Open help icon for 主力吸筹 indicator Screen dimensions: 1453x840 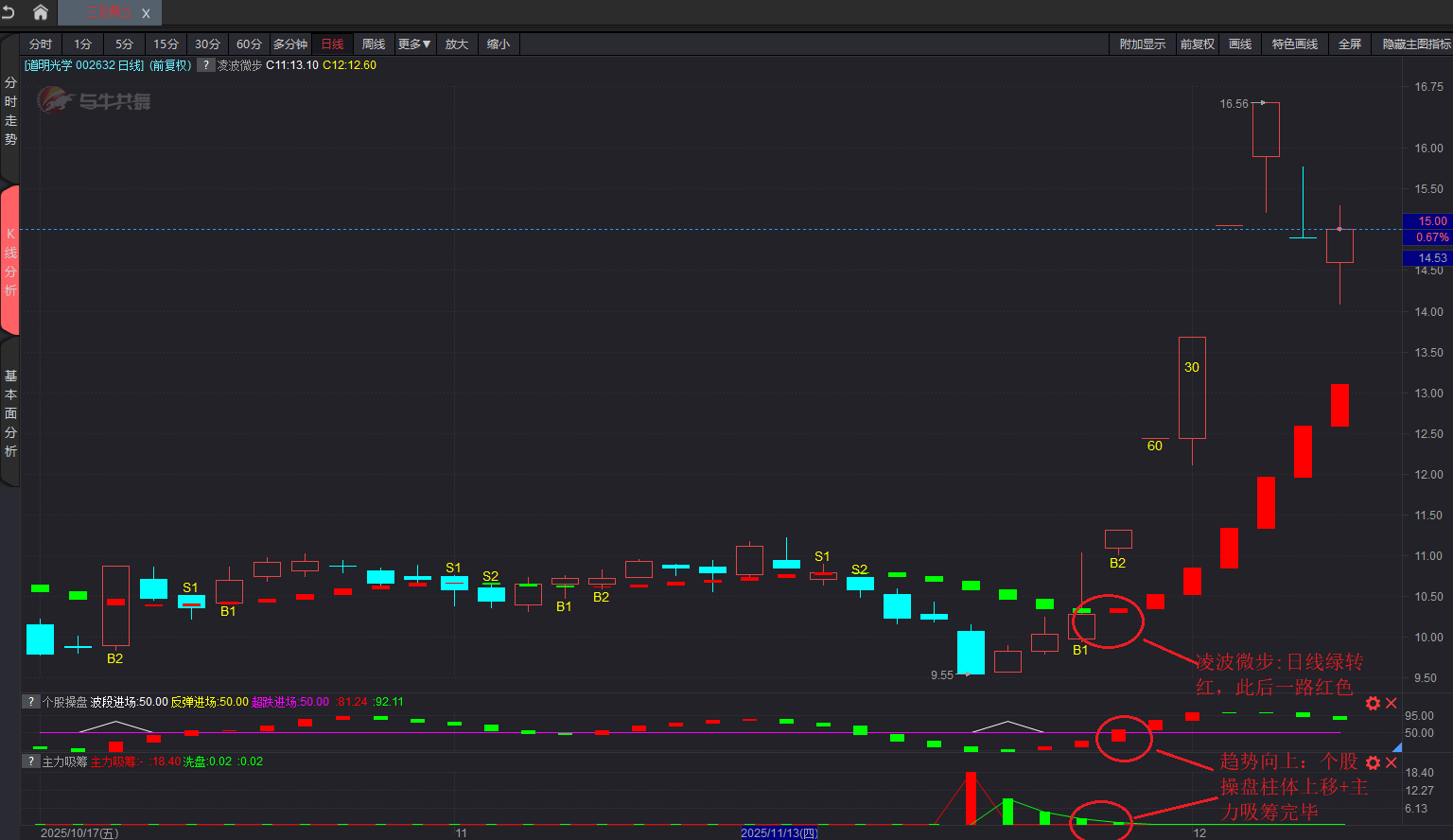coord(32,761)
